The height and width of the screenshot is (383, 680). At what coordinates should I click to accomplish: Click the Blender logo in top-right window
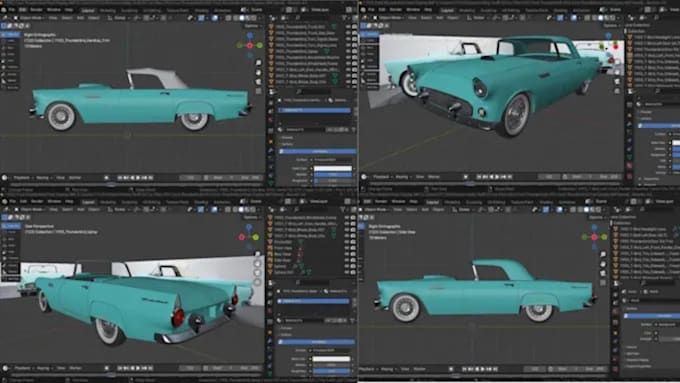pos(363,10)
